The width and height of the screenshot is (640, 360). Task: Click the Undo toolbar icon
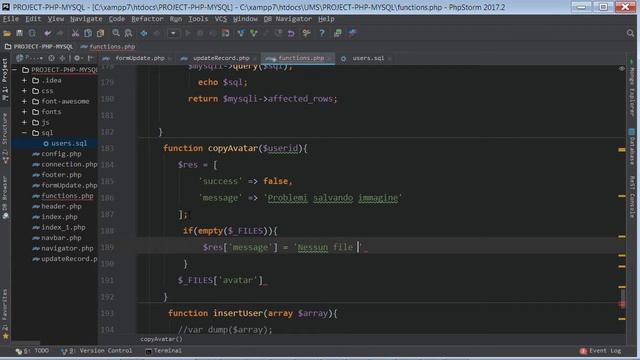[x=47, y=33]
